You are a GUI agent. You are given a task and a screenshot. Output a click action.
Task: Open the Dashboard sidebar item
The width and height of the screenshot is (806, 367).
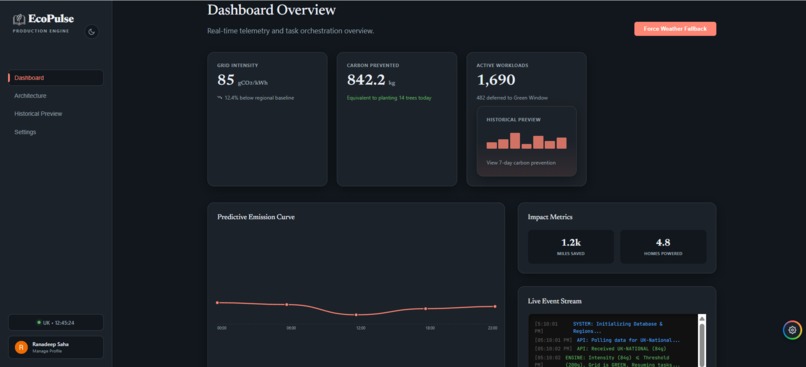pos(56,78)
